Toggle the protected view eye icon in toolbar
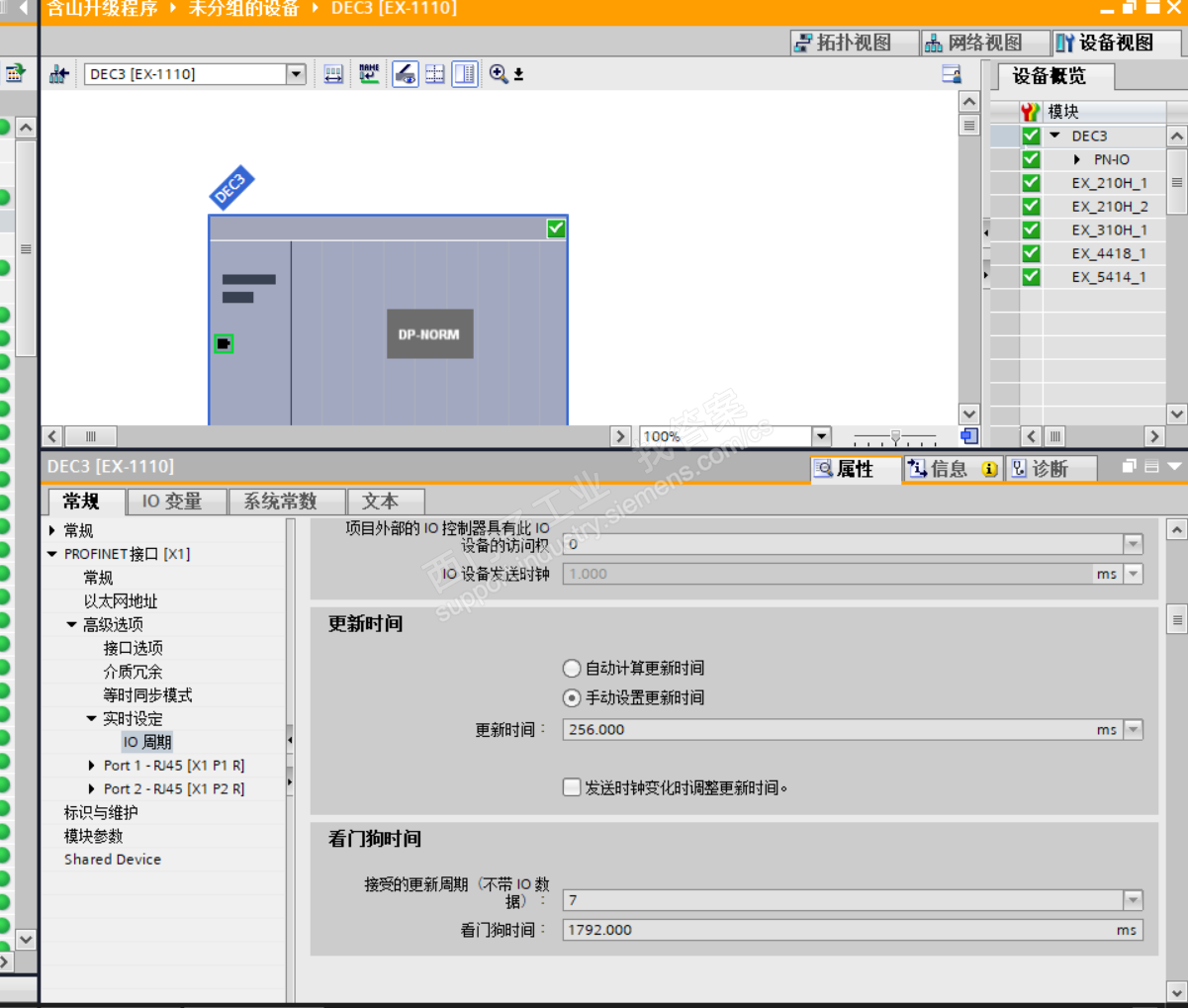Viewport: 1188px width, 1008px height. coord(406,74)
